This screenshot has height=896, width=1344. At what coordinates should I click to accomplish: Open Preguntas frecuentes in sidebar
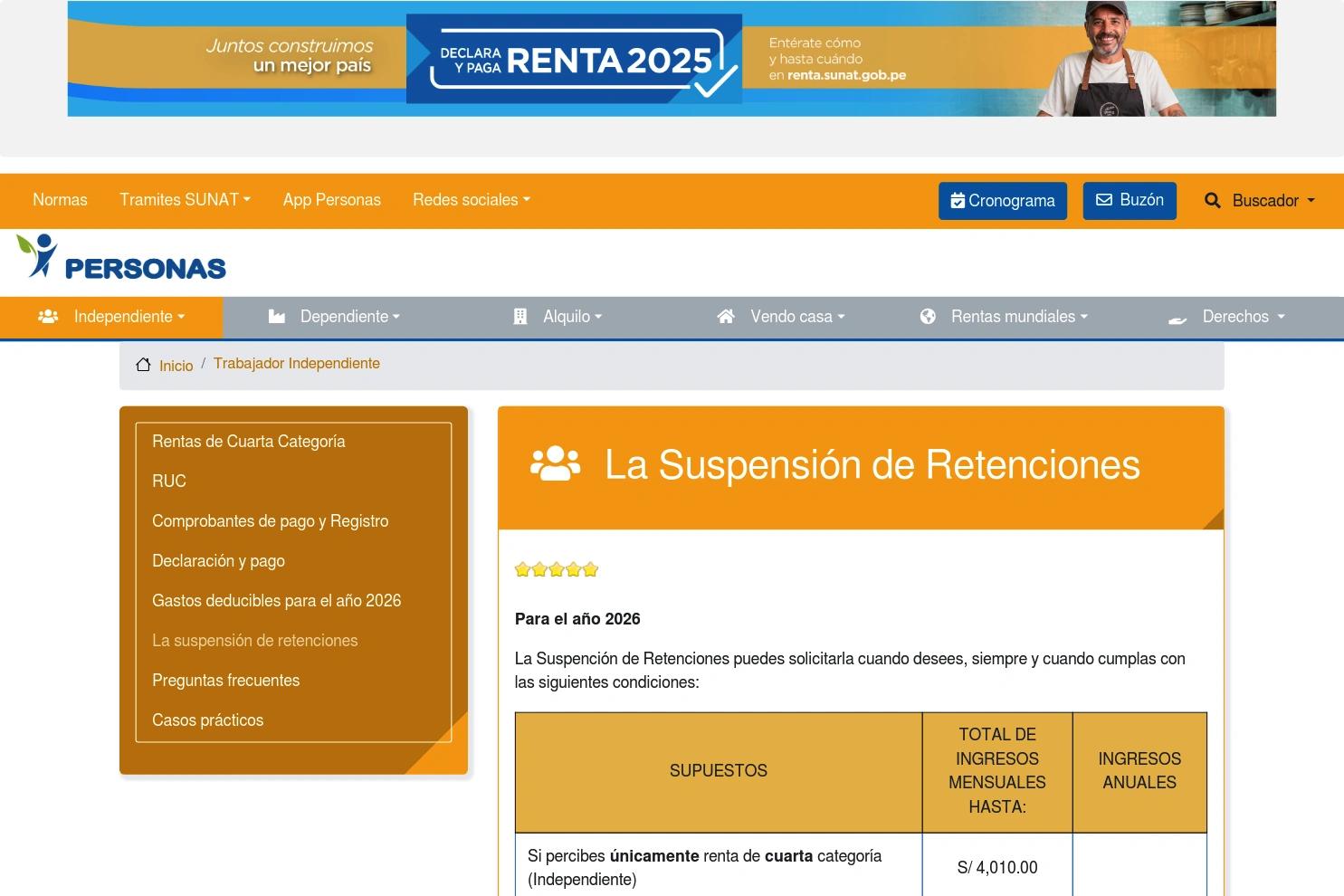click(x=226, y=681)
